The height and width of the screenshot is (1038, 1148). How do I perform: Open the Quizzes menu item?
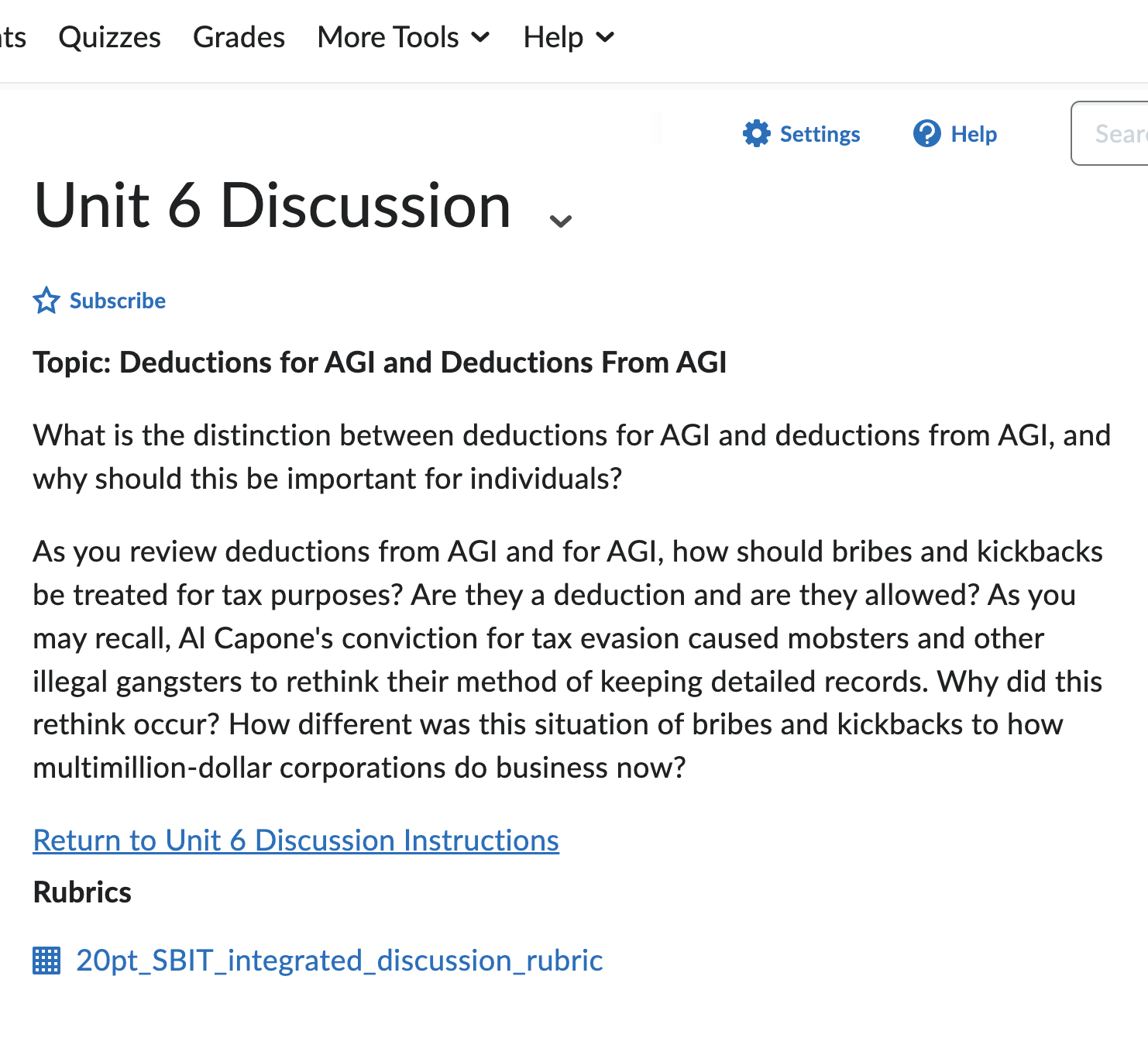109,36
